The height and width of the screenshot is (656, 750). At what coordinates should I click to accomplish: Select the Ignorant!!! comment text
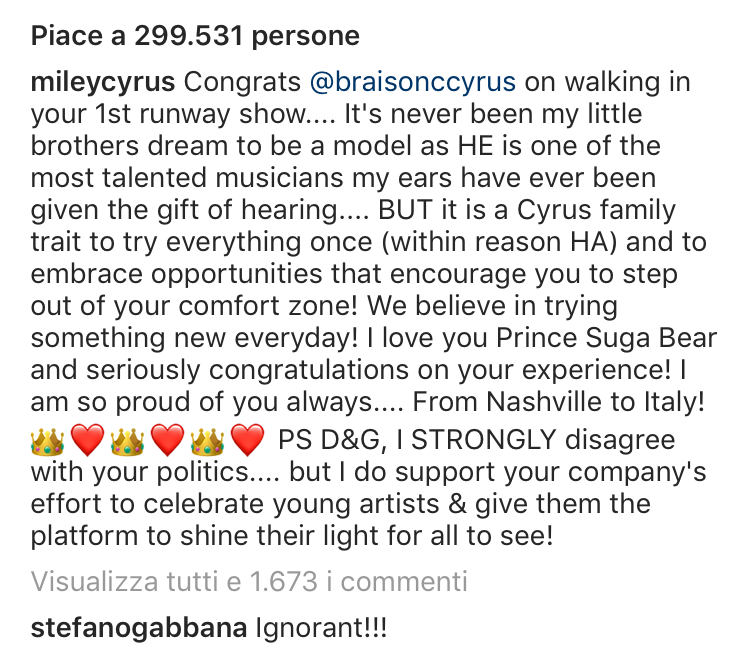click(x=321, y=628)
